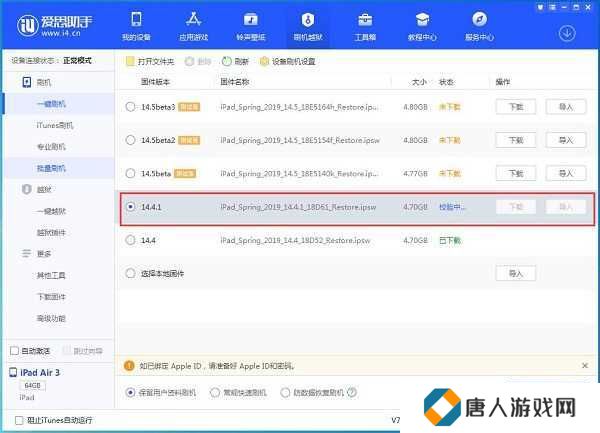Open 服务中心 service center
Viewport: 600px width, 433px height.
pyautogui.click(x=479, y=26)
